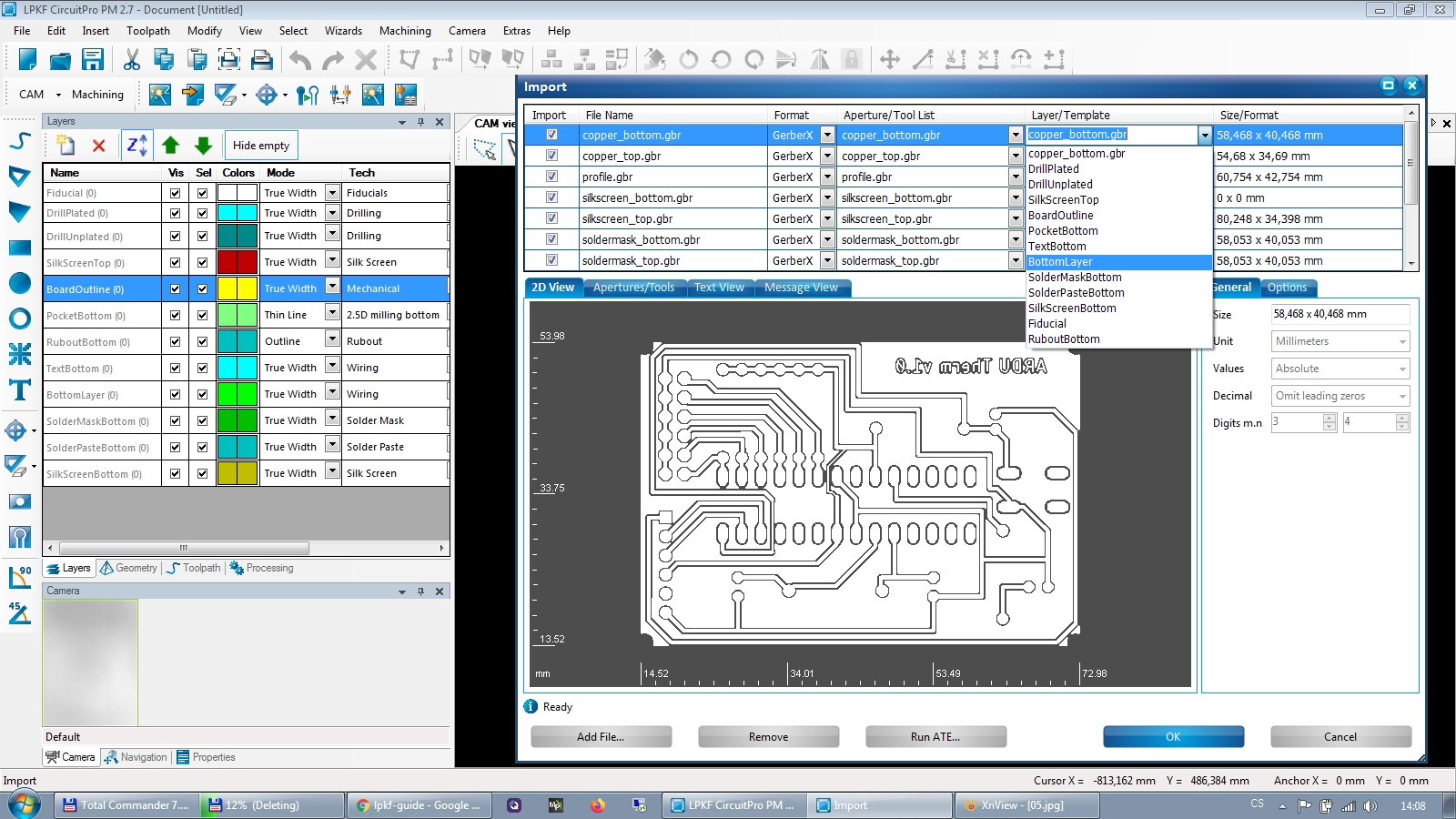Uncheck Import checkbox for copper_top.gbr
Viewport: 1456px width, 819px height.
tap(551, 156)
